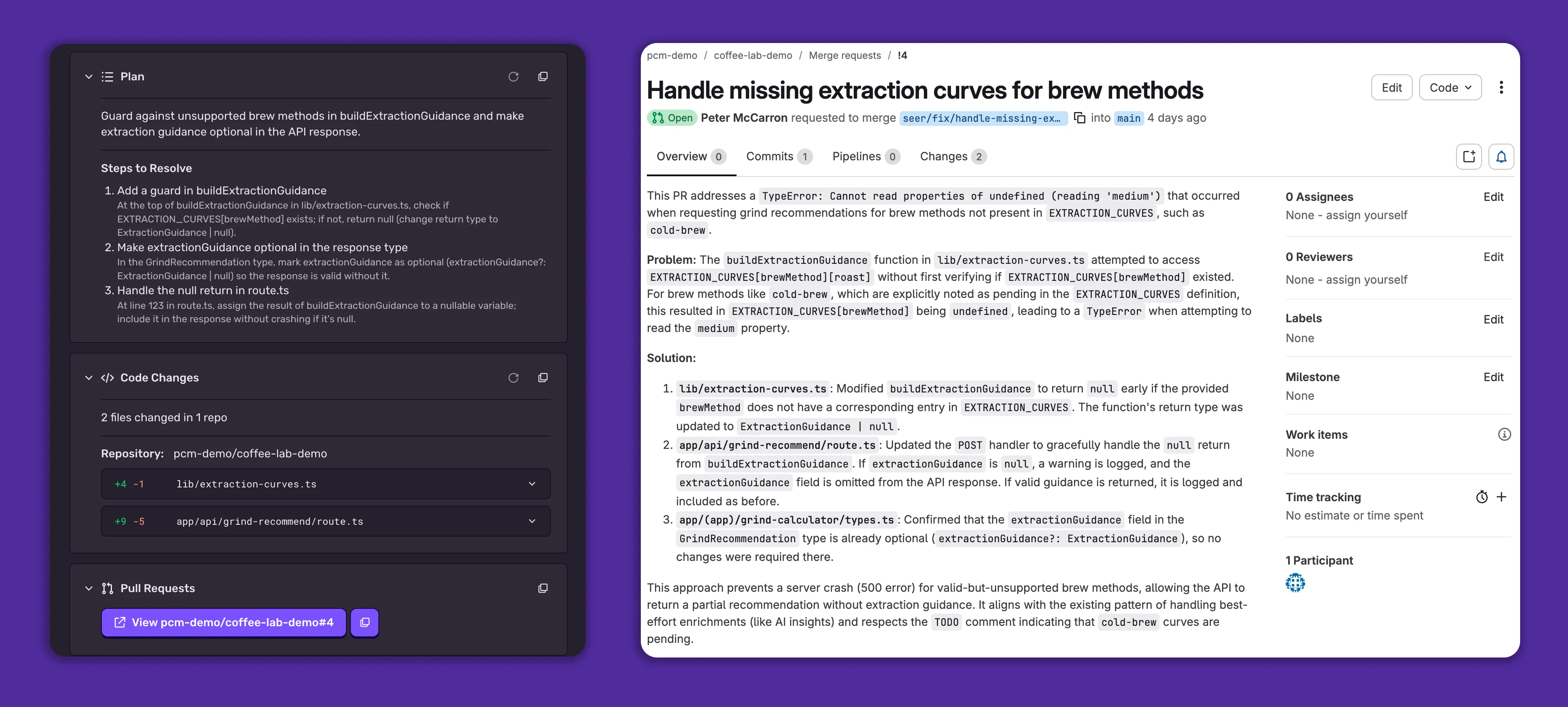Show Work items info icon
The height and width of the screenshot is (707, 1568).
click(x=1504, y=434)
